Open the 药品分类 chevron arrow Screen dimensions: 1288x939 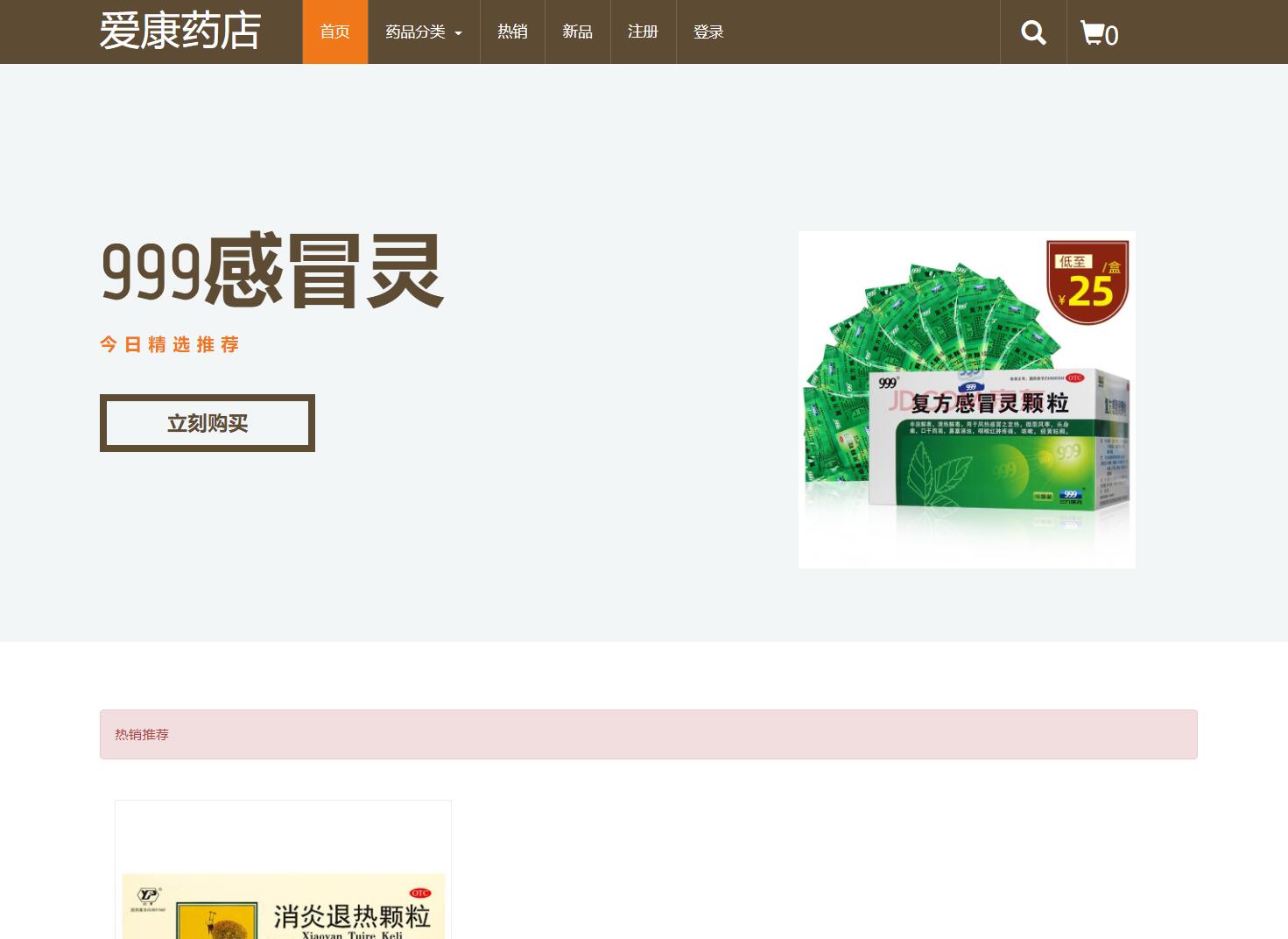tap(458, 33)
